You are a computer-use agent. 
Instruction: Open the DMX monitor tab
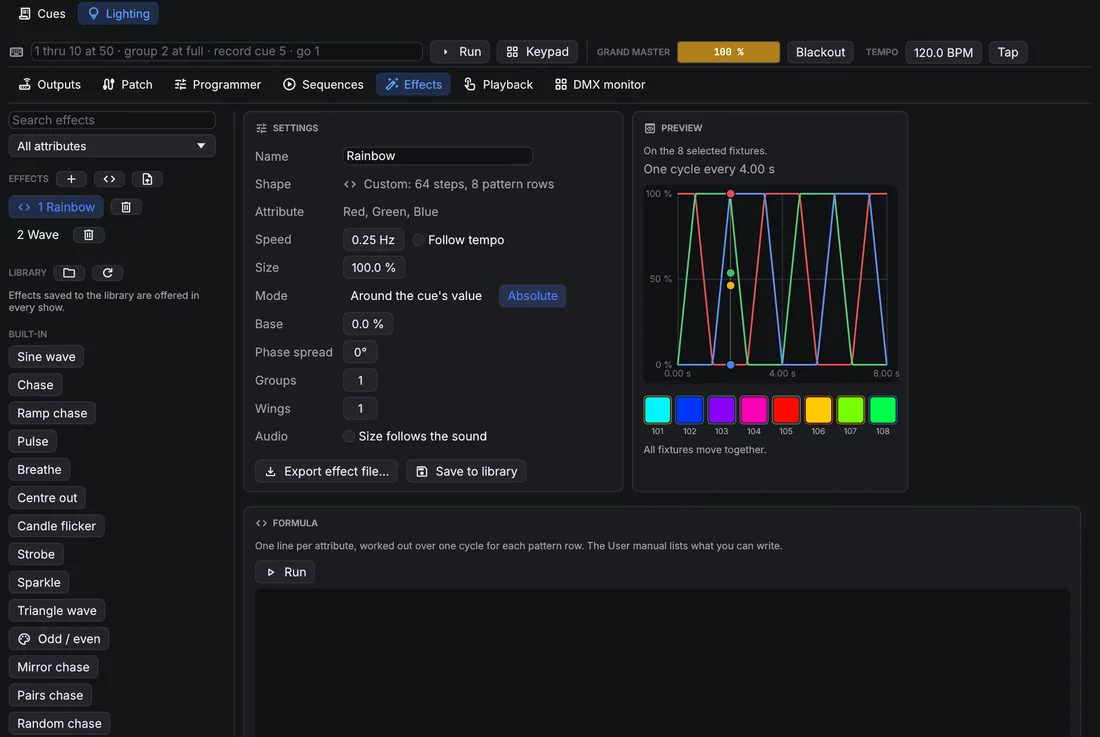point(600,84)
